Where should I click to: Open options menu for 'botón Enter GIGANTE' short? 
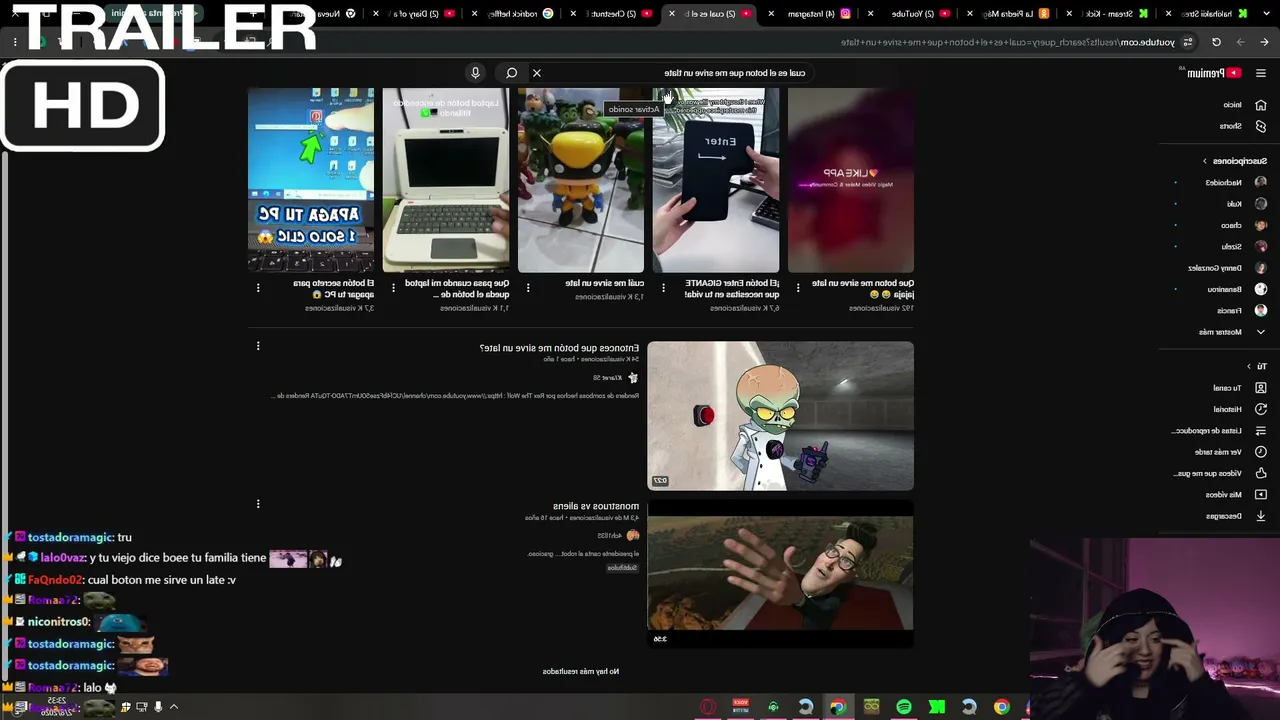[663, 288]
